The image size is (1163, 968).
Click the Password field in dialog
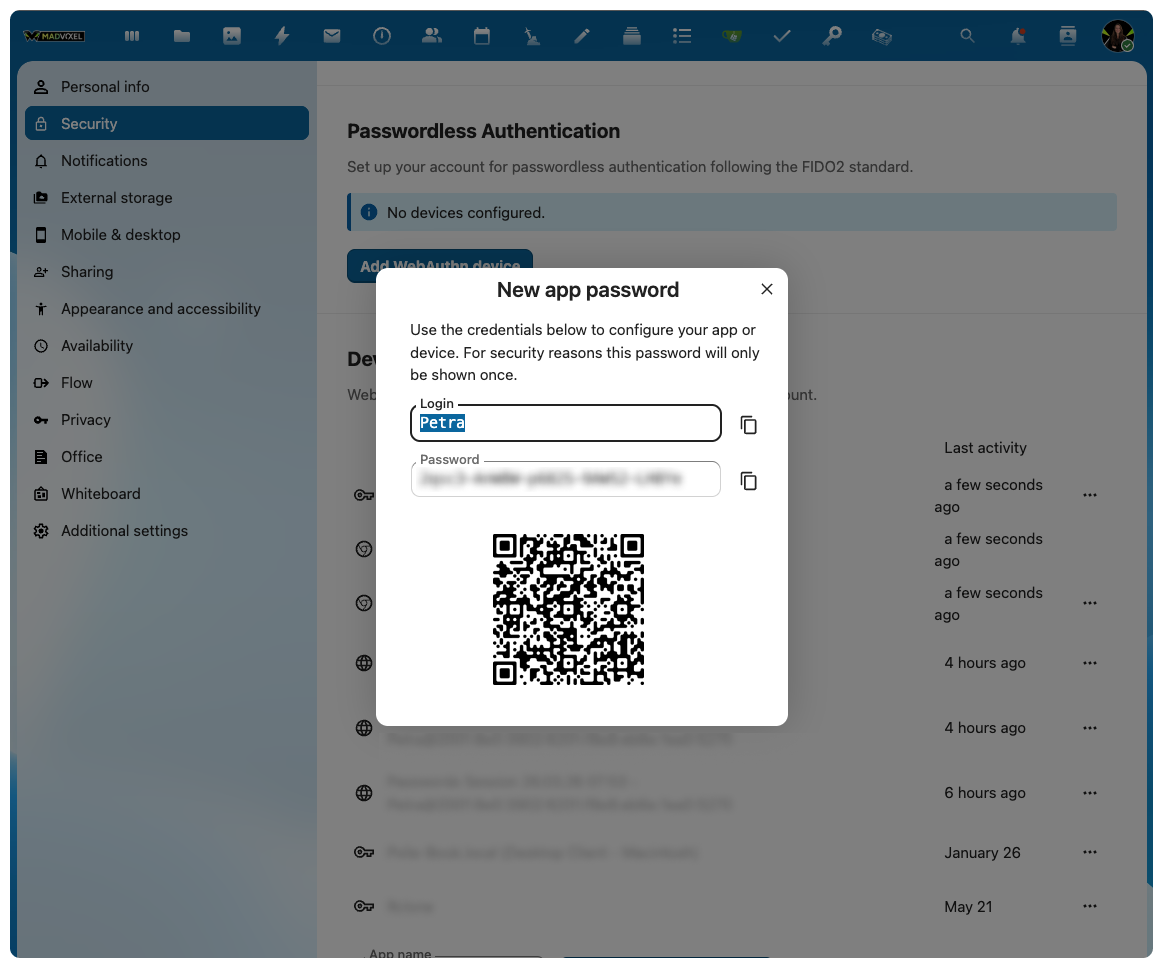pyautogui.click(x=565, y=480)
